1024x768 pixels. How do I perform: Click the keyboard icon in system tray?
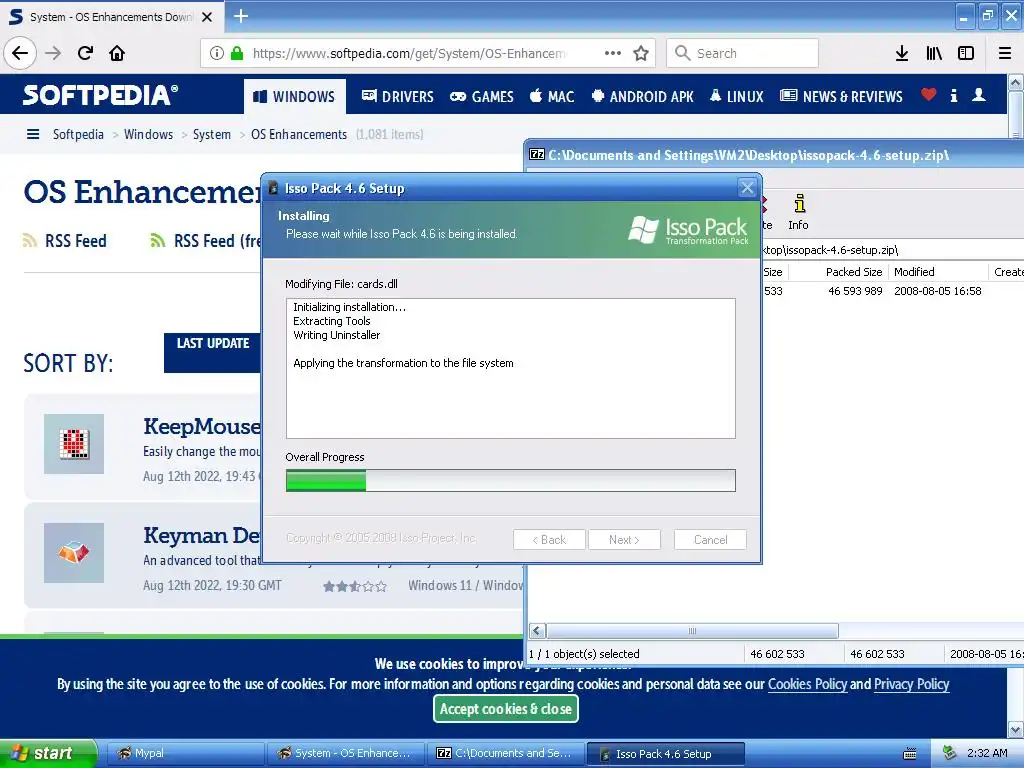(910, 754)
